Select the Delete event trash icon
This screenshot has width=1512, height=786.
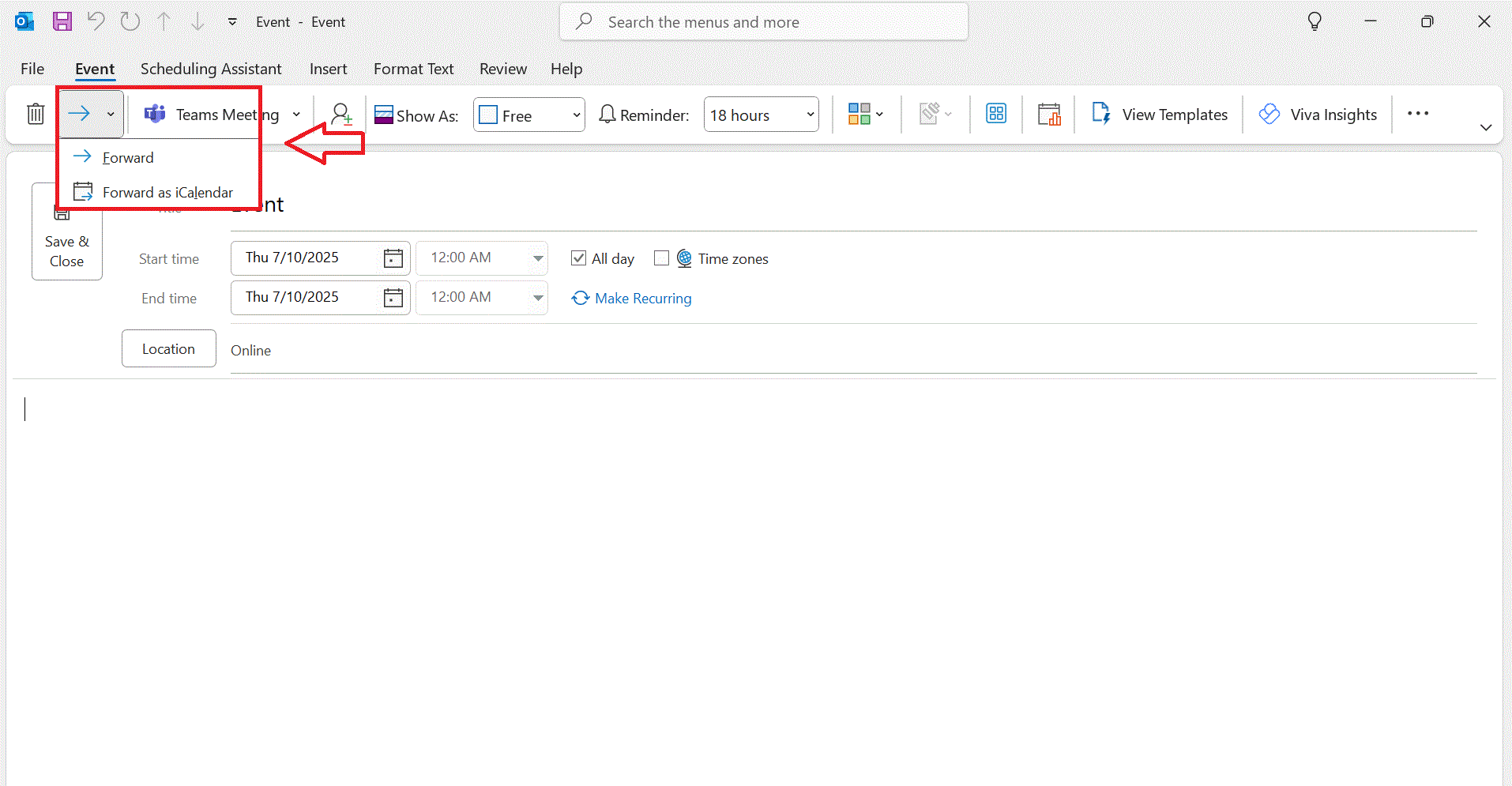pos(35,114)
